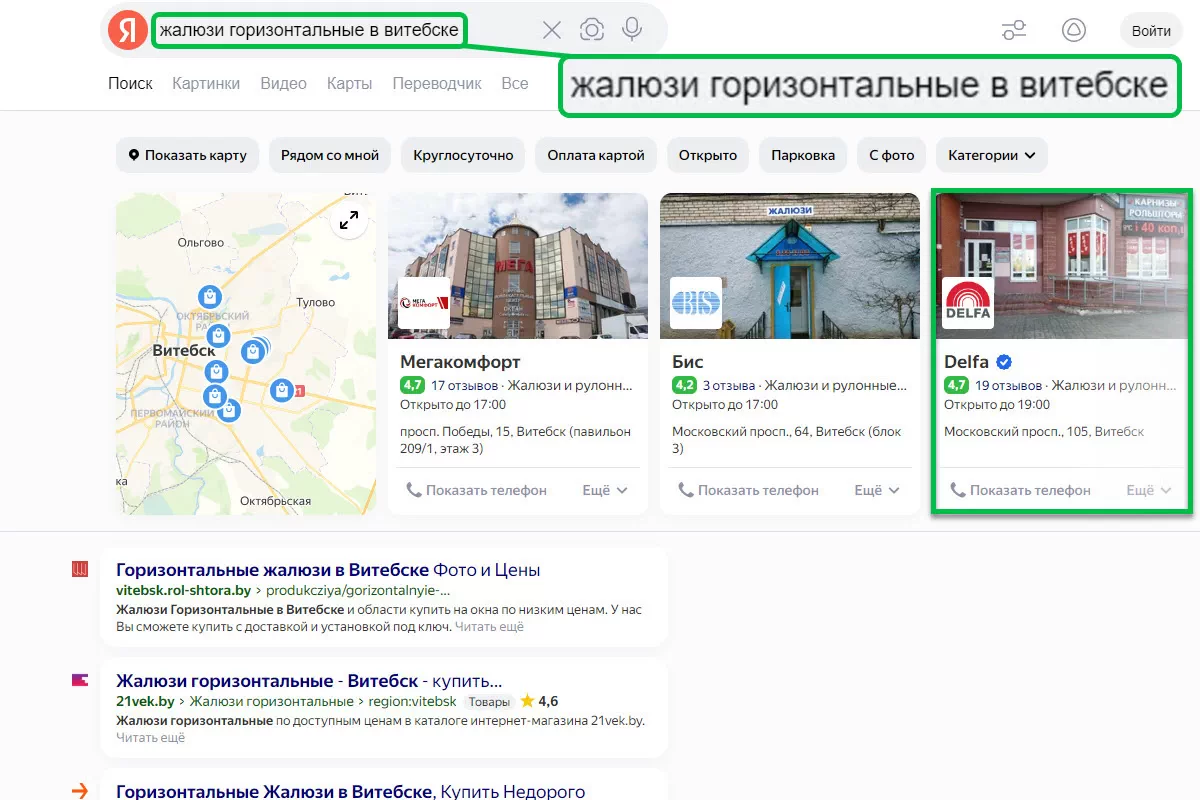Click the Yandex logo icon
Screen dimensions: 1200x800
click(128, 30)
